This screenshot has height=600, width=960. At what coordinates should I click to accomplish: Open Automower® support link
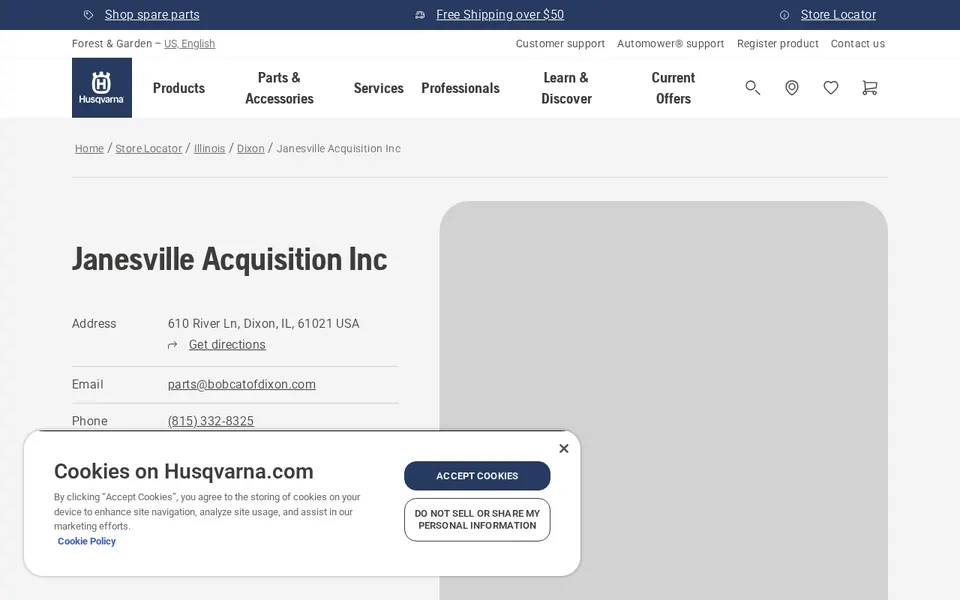tap(670, 43)
